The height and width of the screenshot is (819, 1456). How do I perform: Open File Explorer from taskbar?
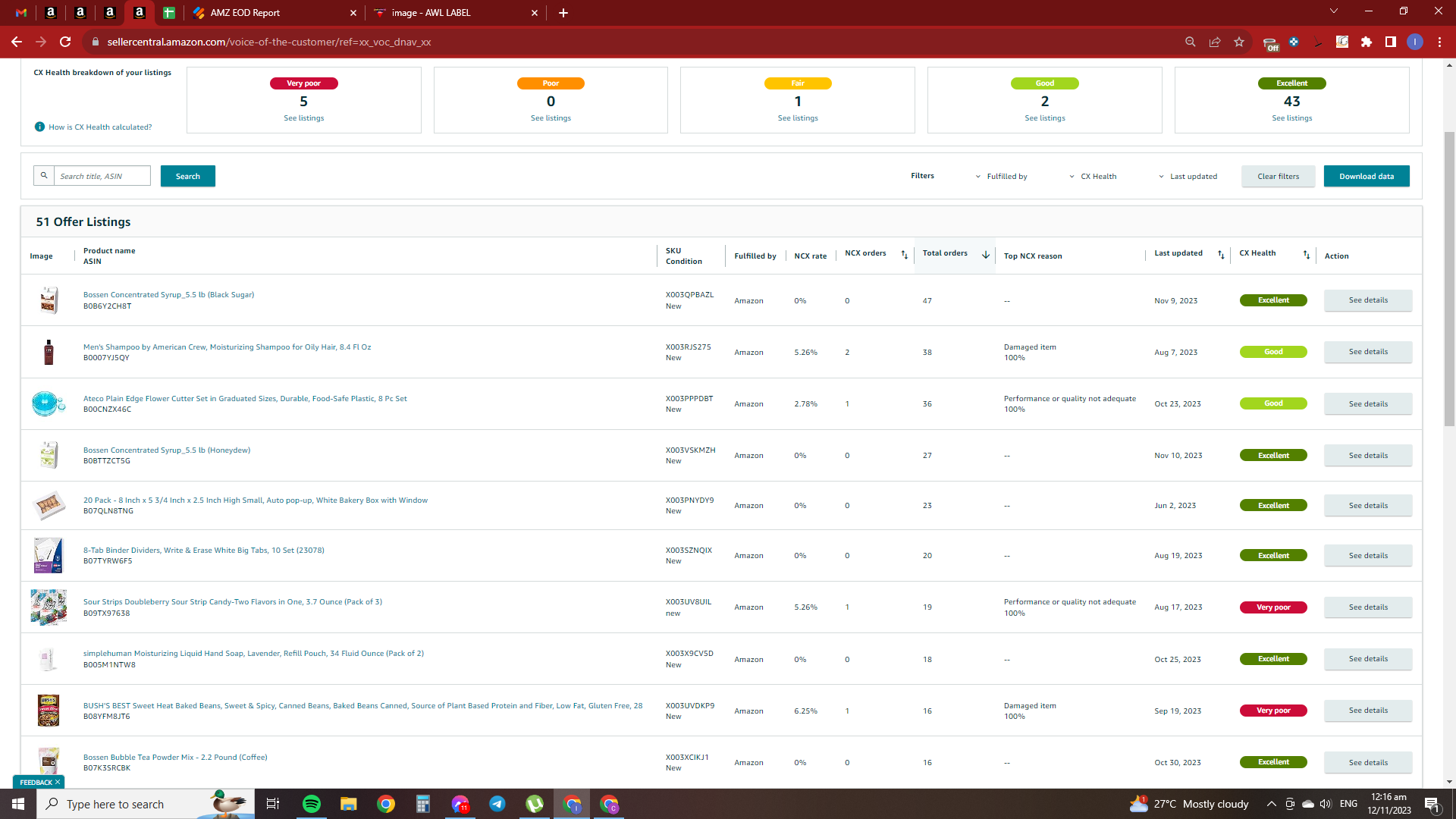tap(349, 804)
